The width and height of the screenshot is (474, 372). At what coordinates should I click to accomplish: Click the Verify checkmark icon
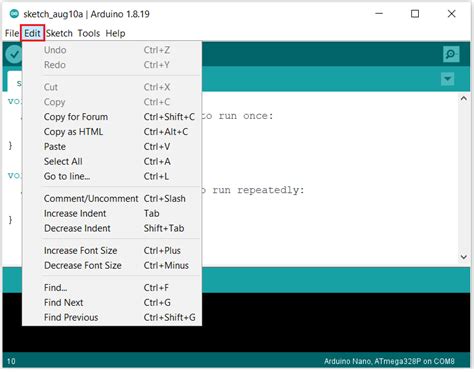[x=14, y=54]
